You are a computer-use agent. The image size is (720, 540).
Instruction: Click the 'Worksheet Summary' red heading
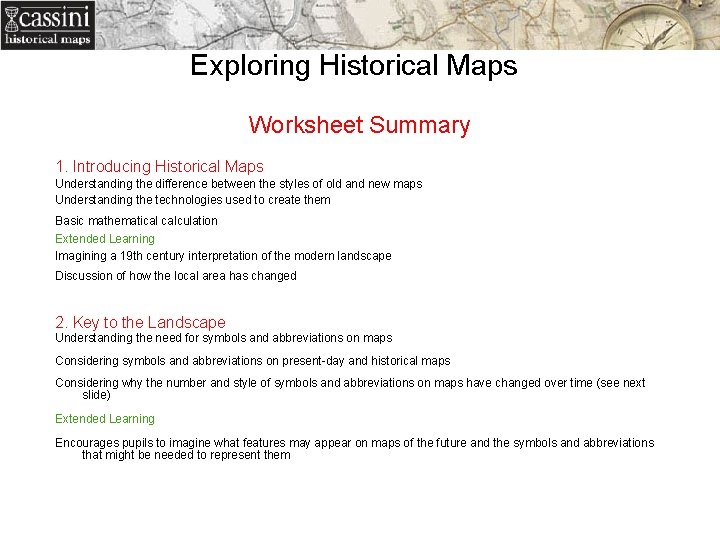360,125
